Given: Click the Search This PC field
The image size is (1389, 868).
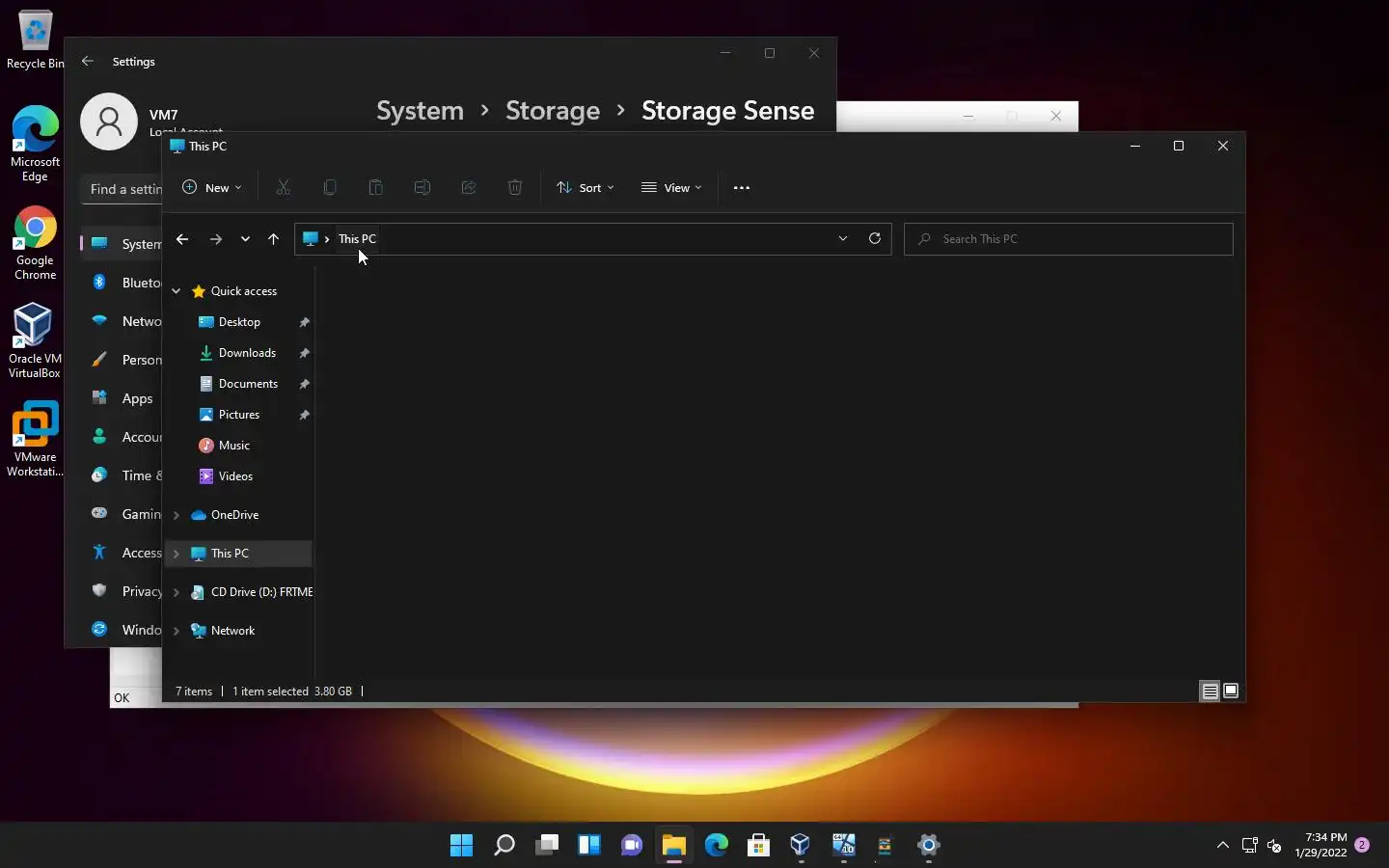Looking at the screenshot, I should pos(1068,239).
